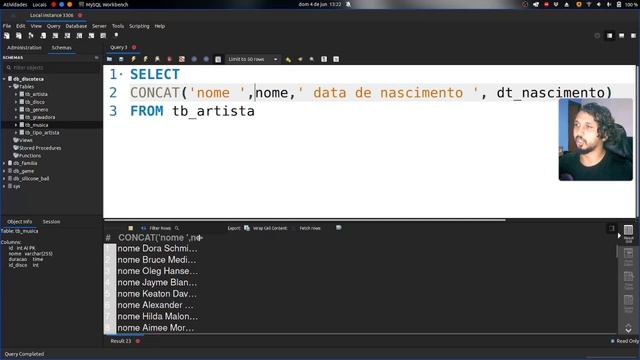The width and height of the screenshot is (640, 360).
Task: Create new table toolbar icon
Action: click(x=55, y=36)
